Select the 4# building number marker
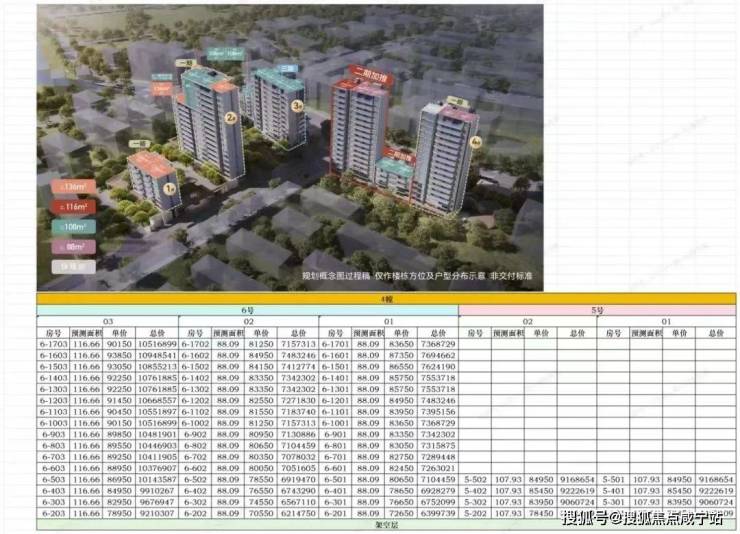Viewport: 740px width, 534px height. point(477,143)
